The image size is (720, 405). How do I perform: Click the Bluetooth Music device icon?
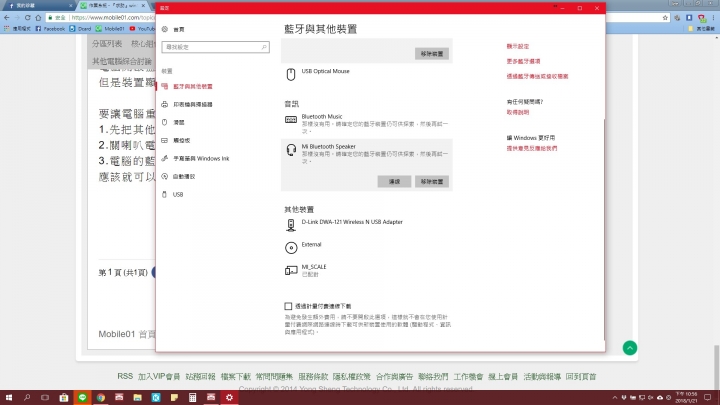pyautogui.click(x=291, y=120)
